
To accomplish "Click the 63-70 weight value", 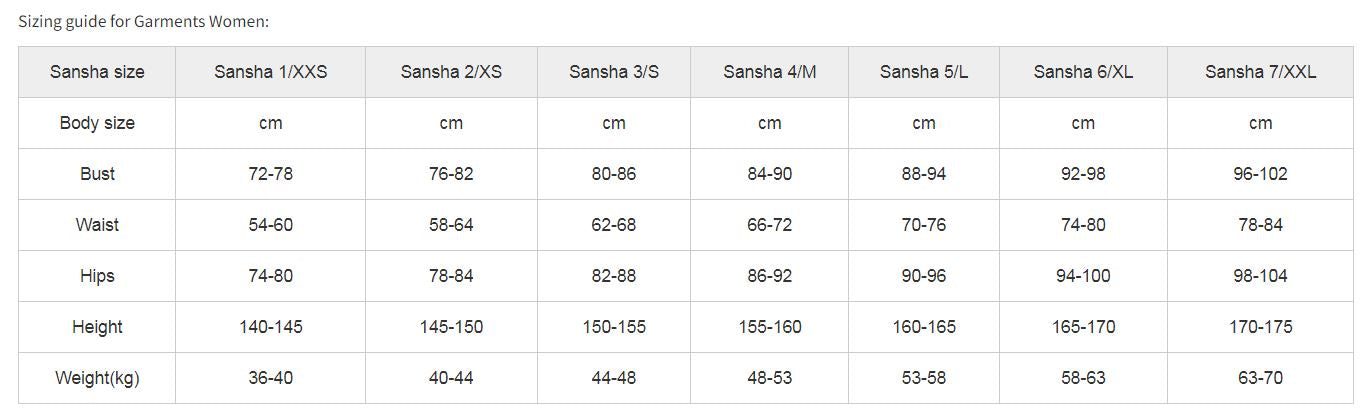I will 1260,378.
